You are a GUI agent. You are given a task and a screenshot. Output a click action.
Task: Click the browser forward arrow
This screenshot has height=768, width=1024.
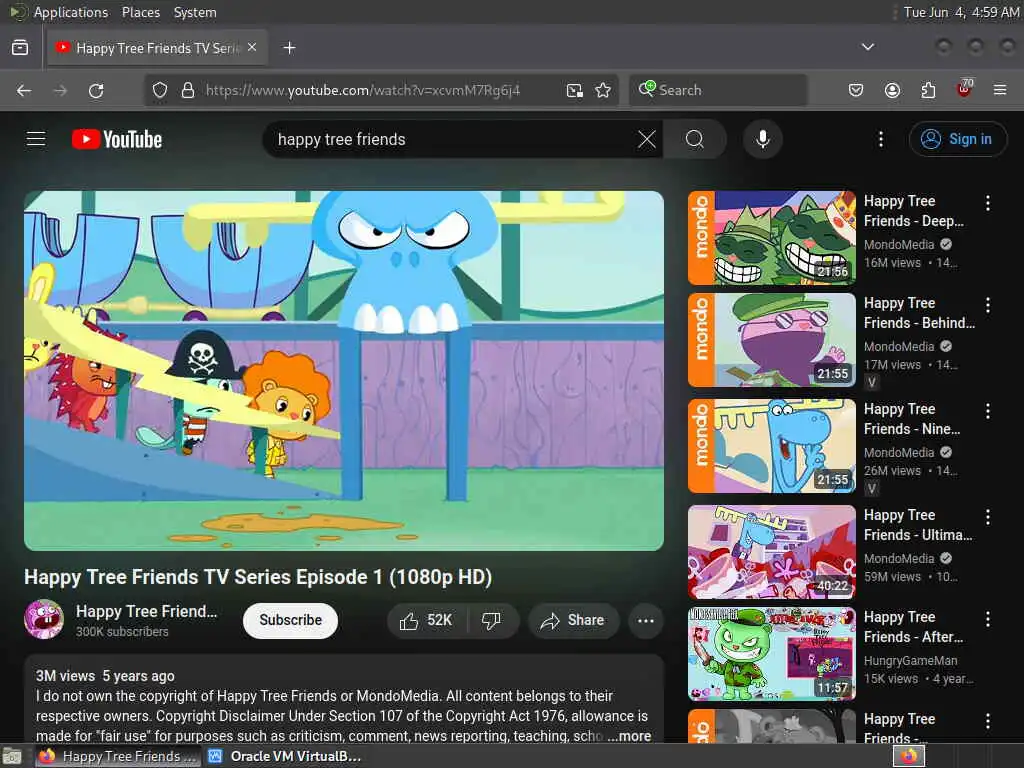point(60,90)
